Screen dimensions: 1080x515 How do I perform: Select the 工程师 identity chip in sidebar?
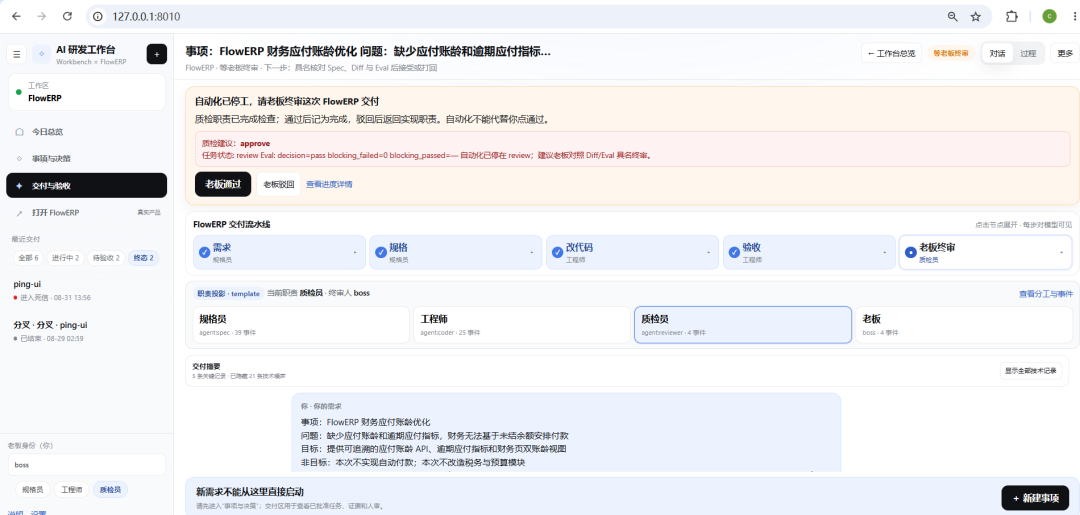[x=72, y=490]
